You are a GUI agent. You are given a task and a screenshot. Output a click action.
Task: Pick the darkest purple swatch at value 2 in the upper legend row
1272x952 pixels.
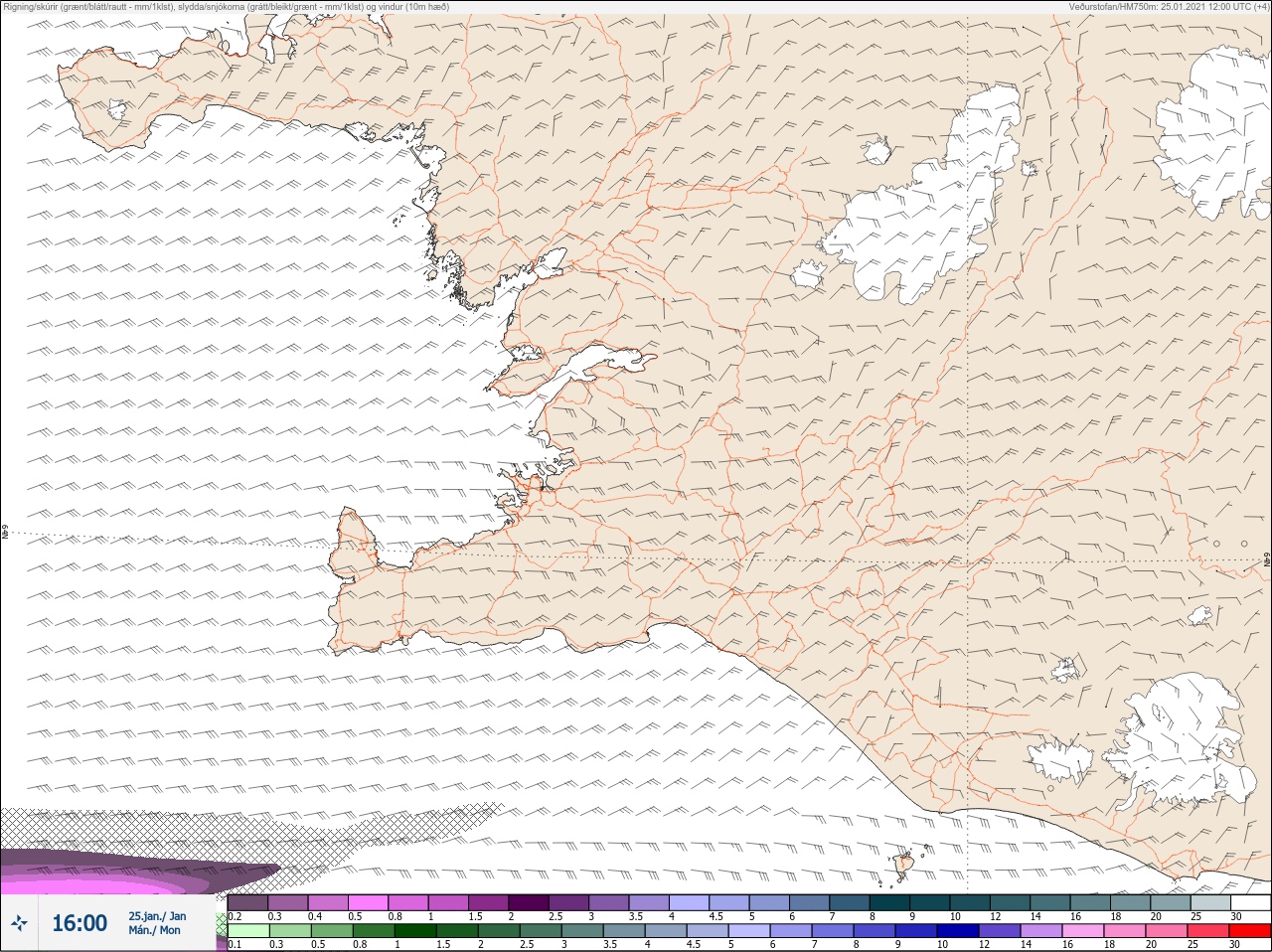click(530, 902)
